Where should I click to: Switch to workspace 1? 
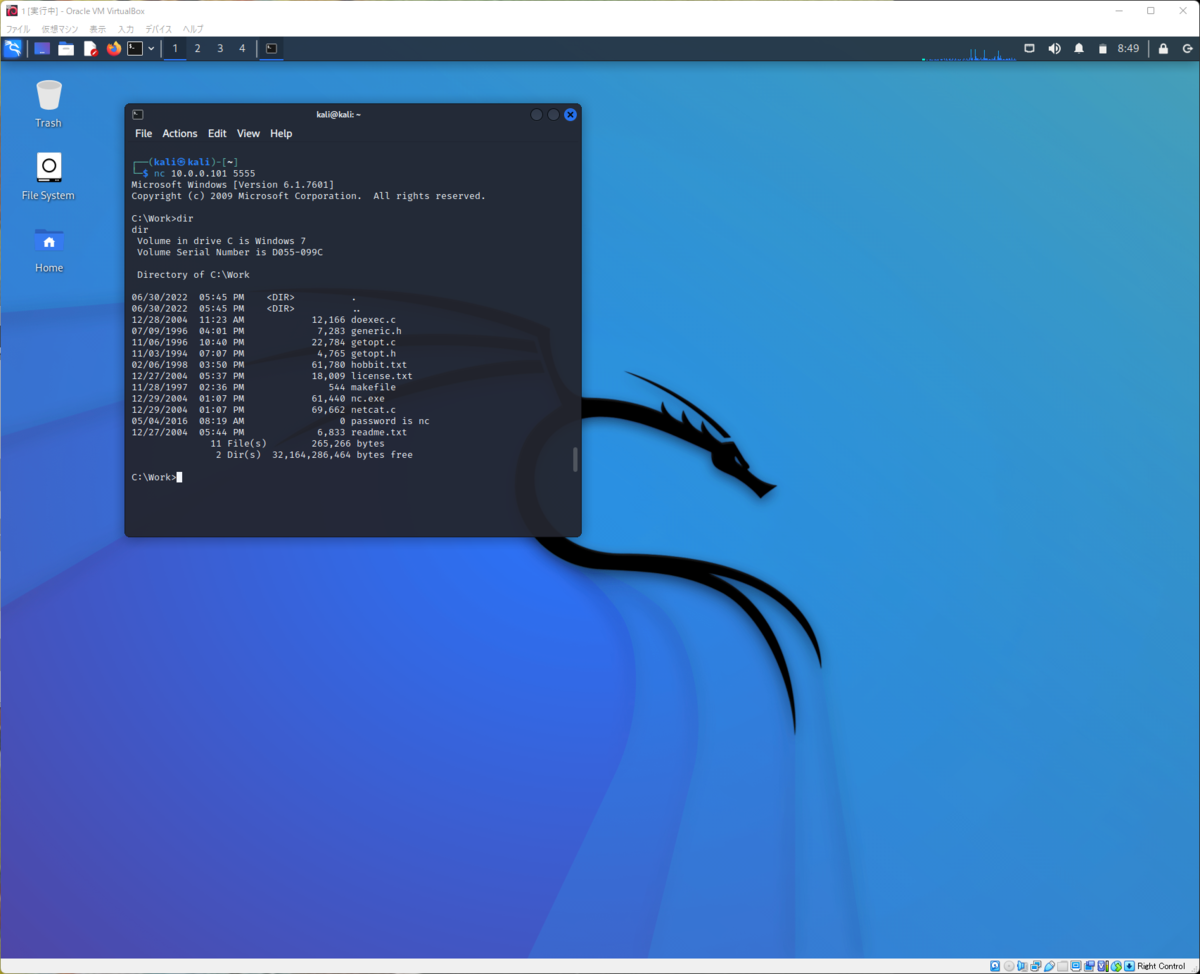tap(175, 48)
